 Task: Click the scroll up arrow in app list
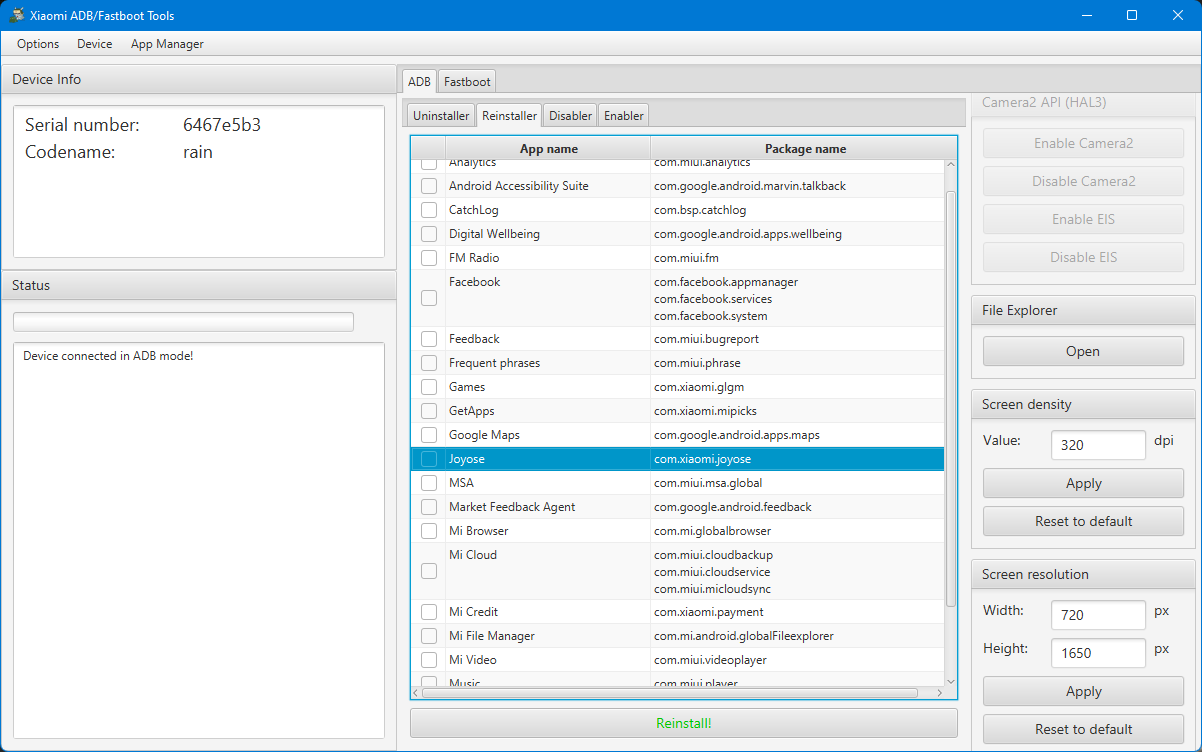point(950,165)
